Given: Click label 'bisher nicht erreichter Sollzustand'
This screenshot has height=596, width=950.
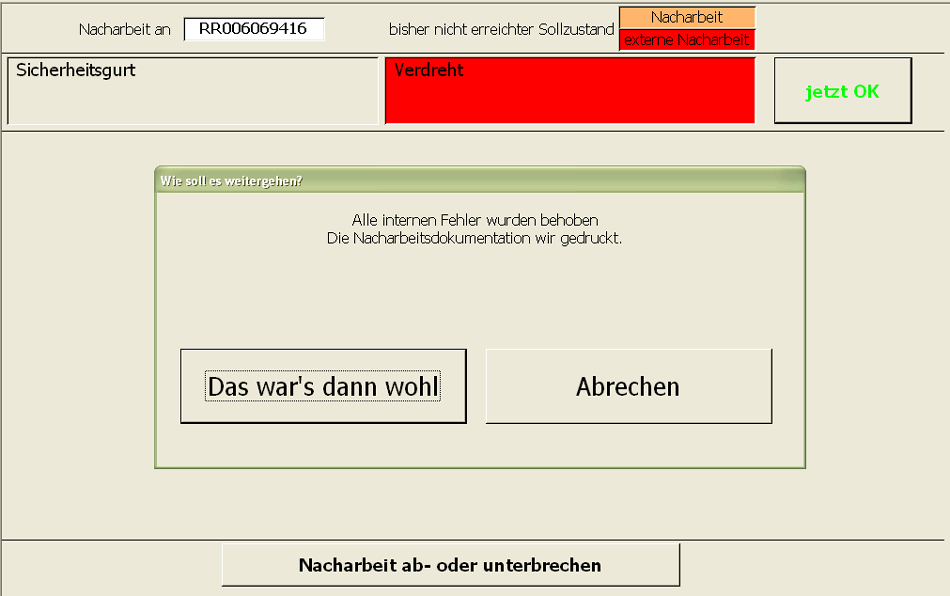Looking at the screenshot, I should pos(501,29).
